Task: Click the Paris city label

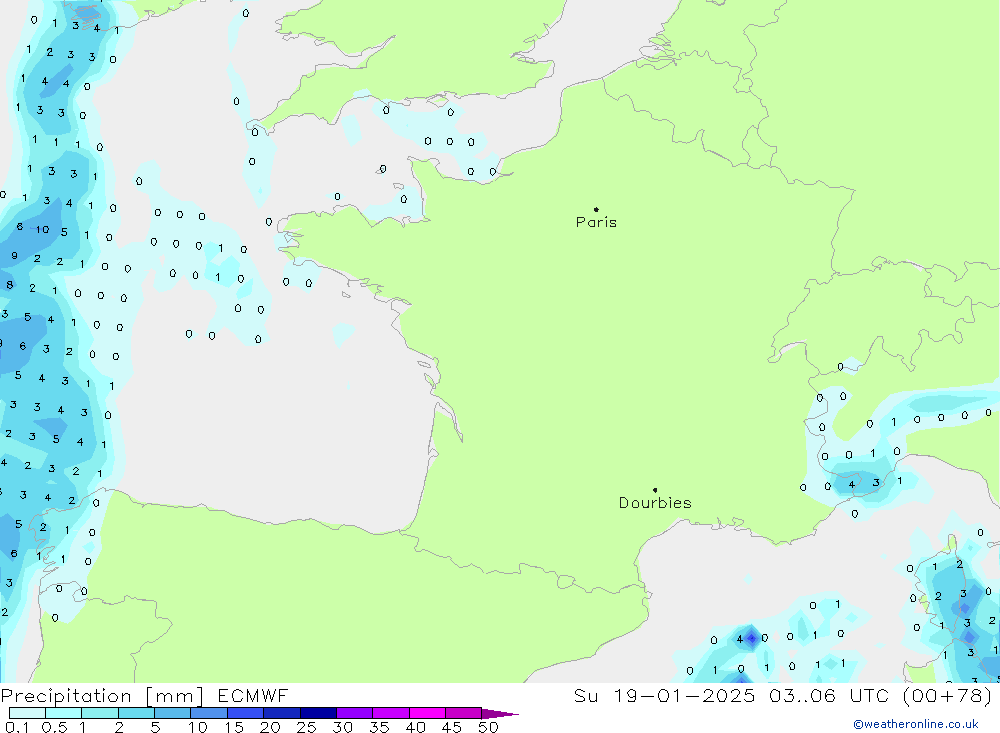Action: 596,222
